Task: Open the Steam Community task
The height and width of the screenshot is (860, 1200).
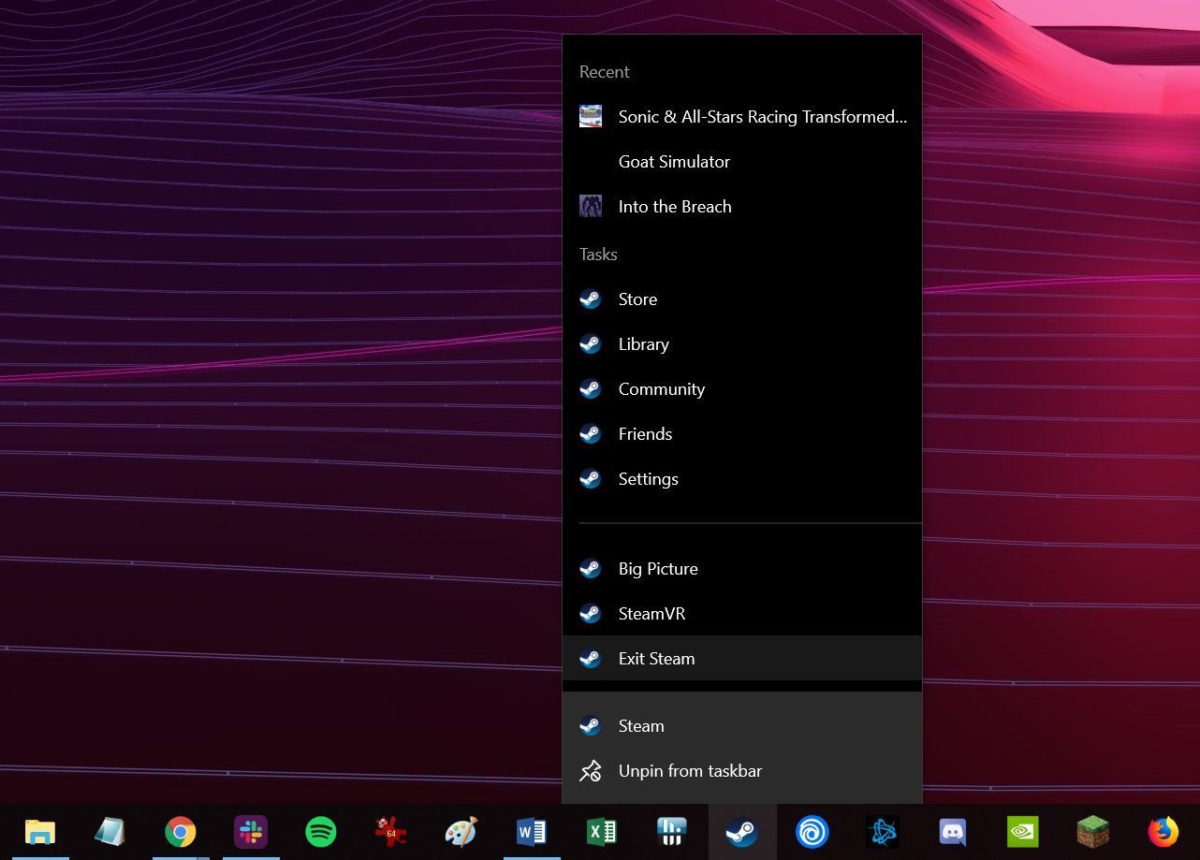Action: click(742, 389)
